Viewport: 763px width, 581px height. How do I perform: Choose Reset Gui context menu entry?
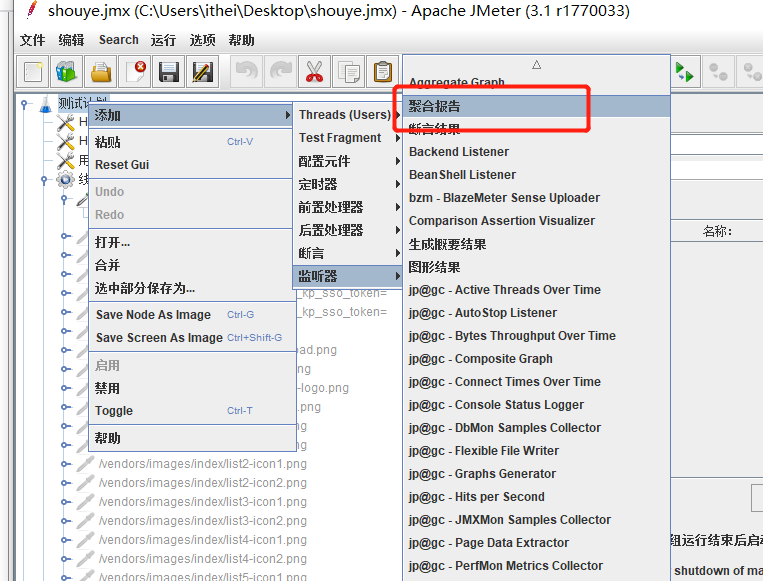pos(192,164)
